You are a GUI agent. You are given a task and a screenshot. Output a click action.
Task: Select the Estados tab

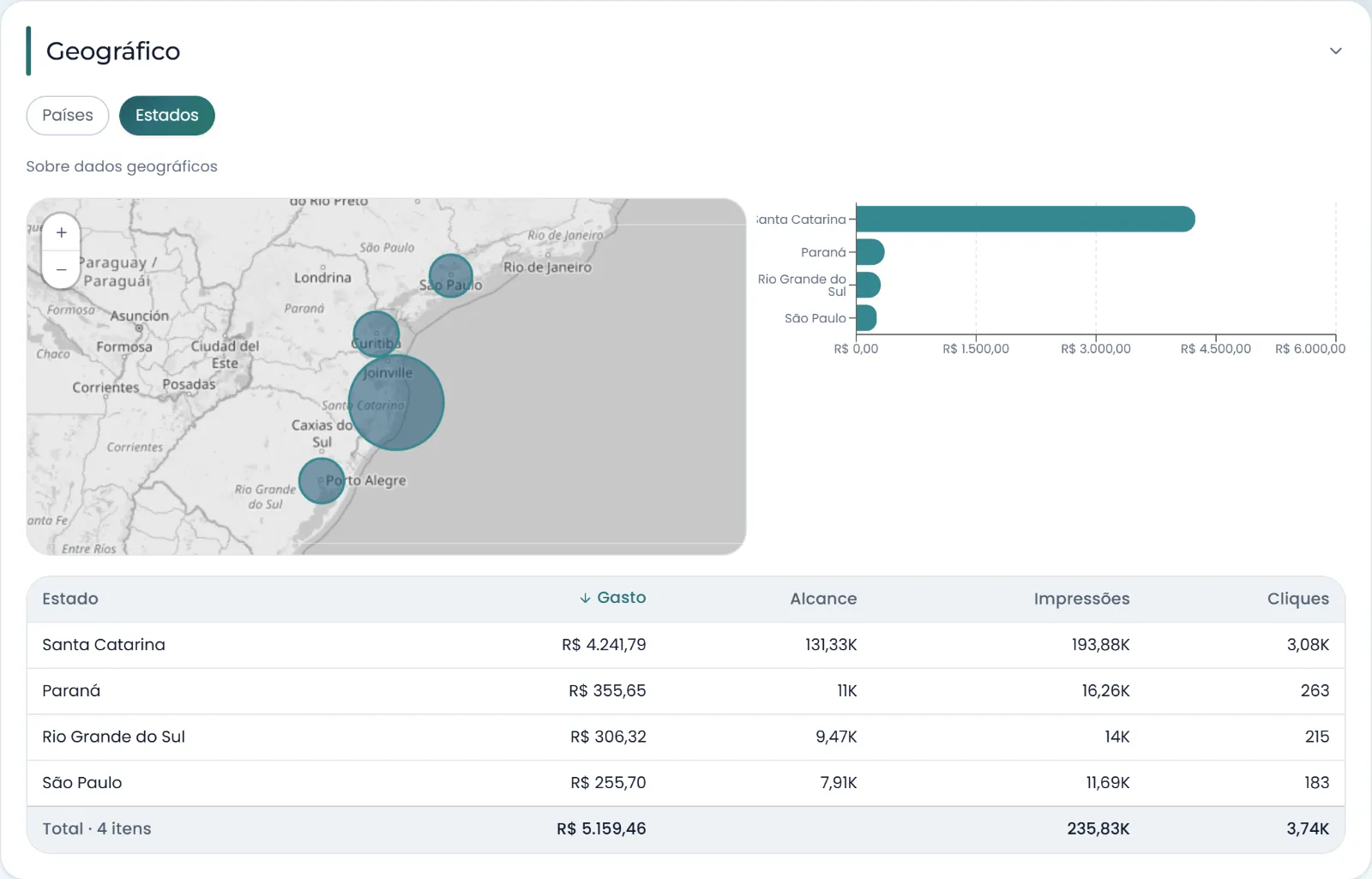coord(167,115)
